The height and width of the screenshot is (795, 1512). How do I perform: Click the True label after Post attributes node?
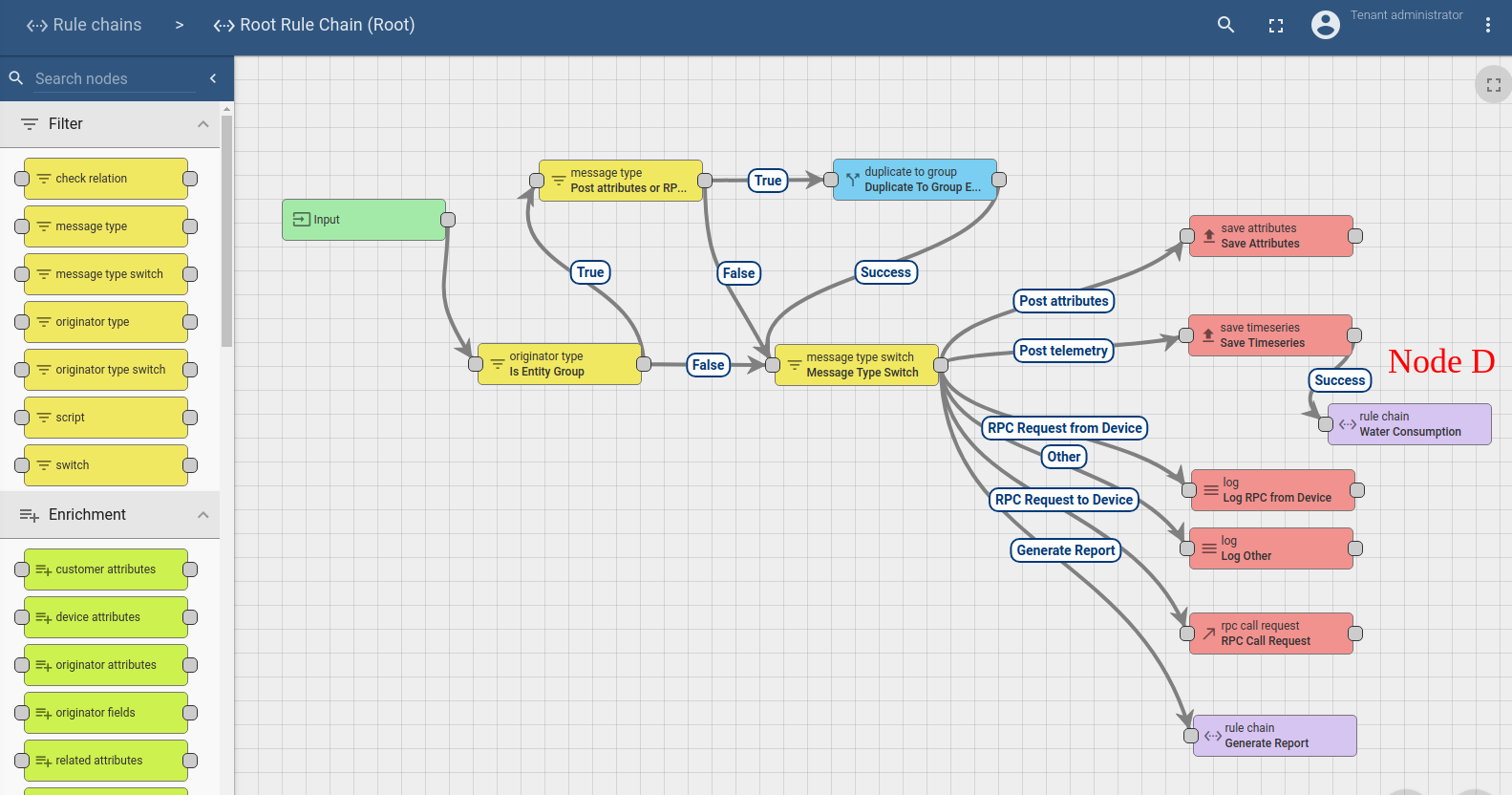[x=768, y=181]
